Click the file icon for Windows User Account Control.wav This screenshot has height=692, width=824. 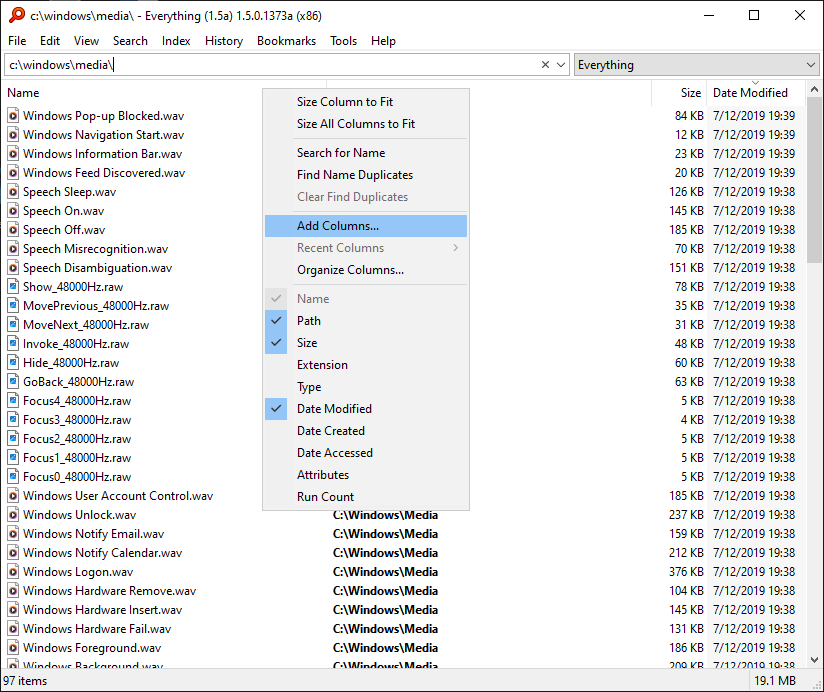[13, 495]
